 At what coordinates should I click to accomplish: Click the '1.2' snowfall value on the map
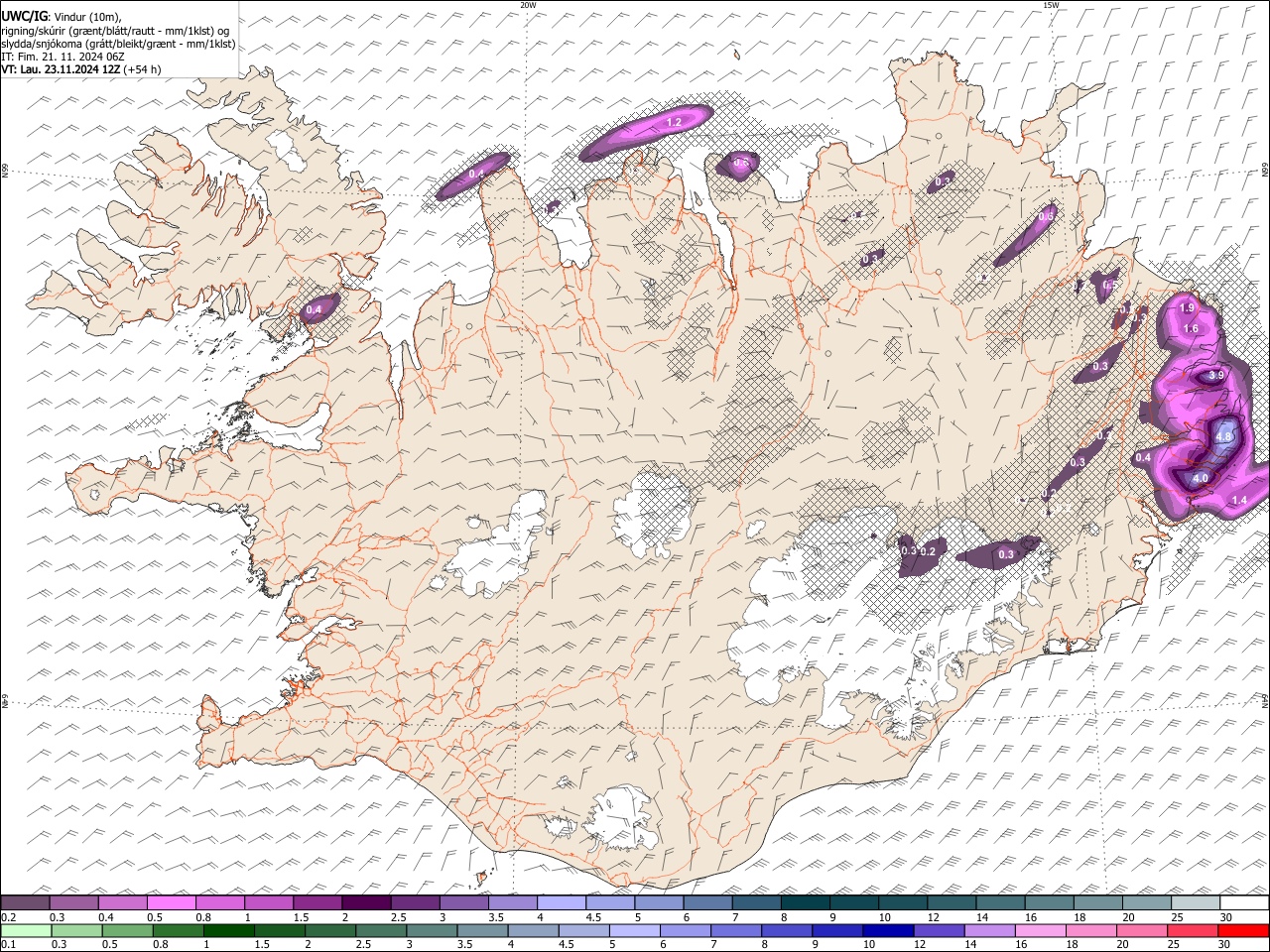674,122
